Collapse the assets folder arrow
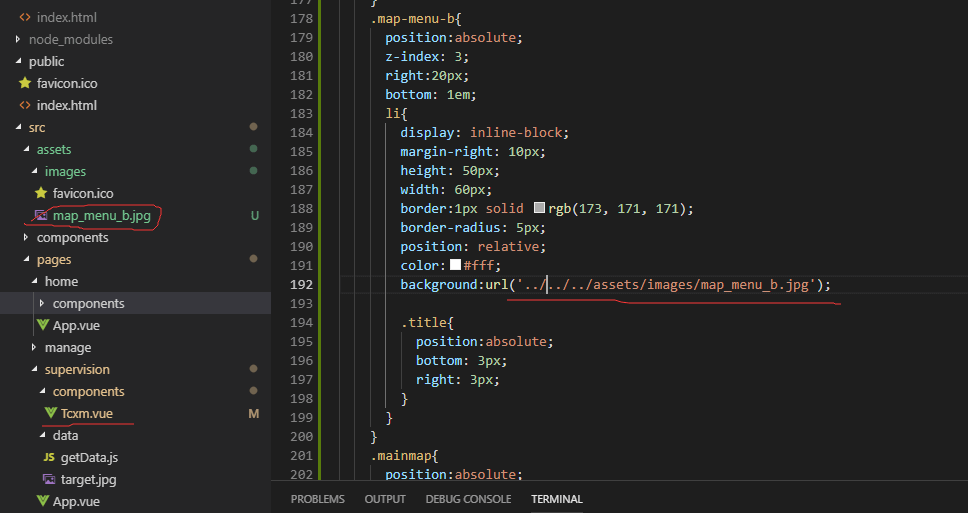 coord(26,149)
